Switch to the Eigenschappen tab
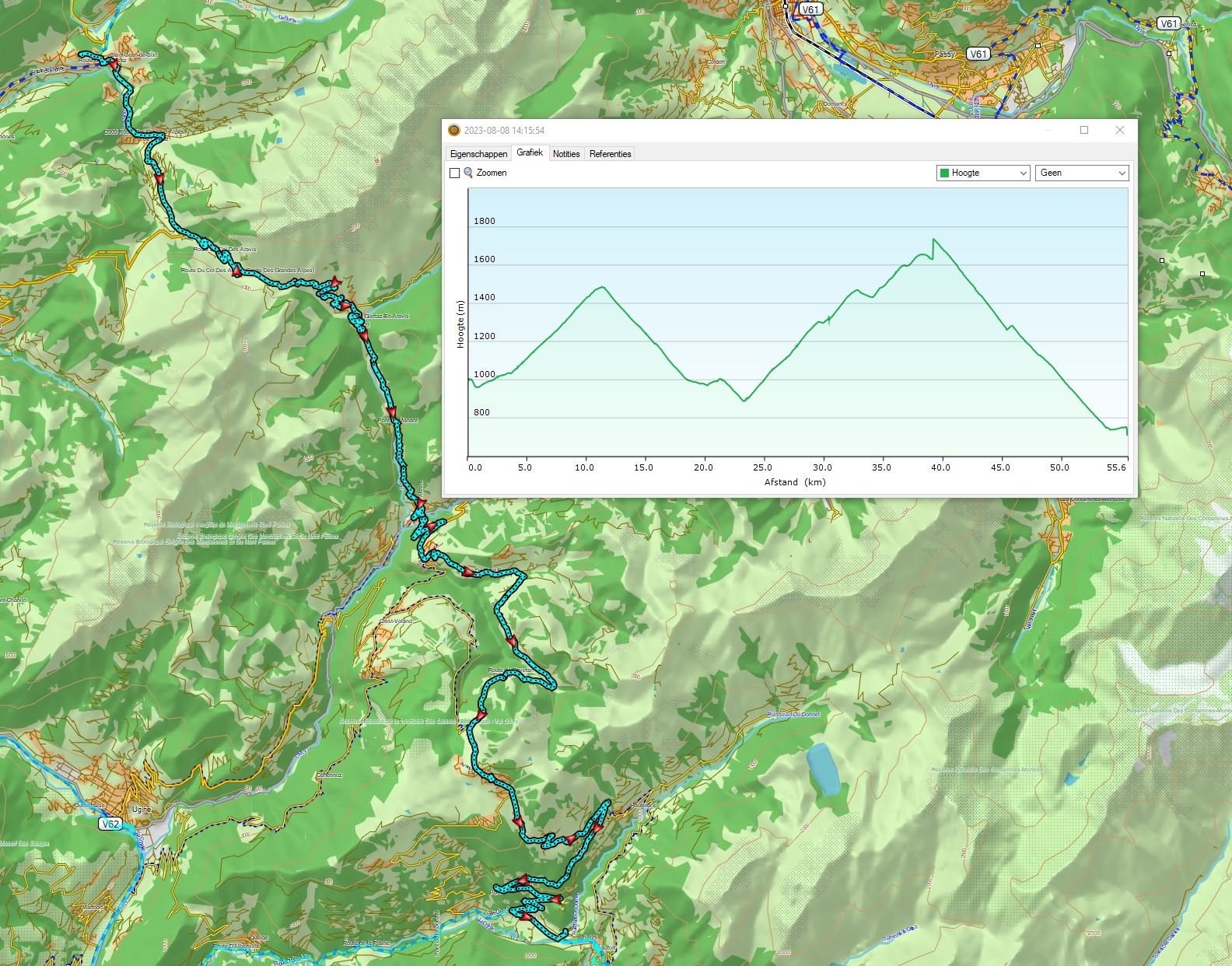The image size is (1232, 966). pos(478,154)
